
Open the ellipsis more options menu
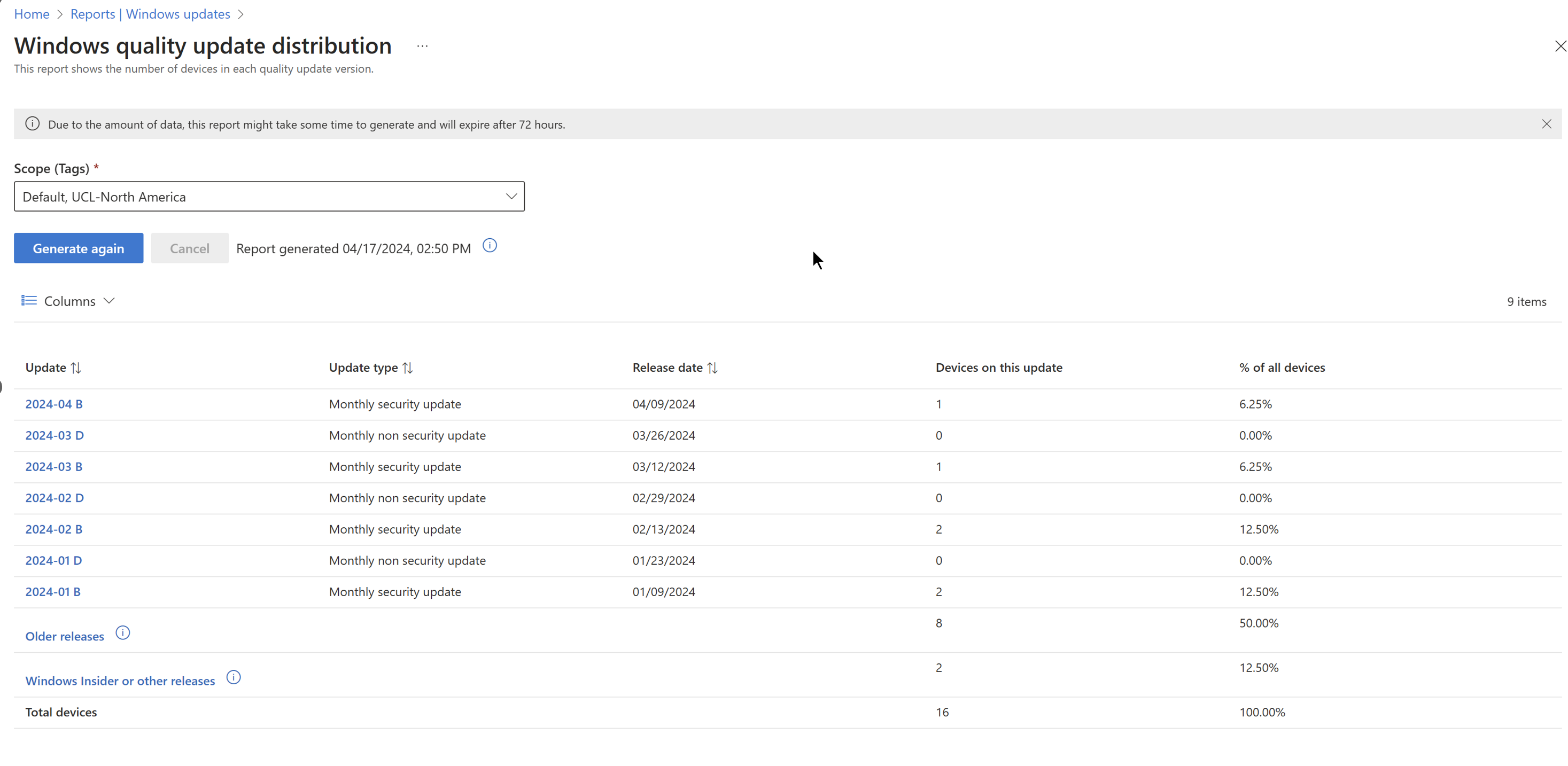[x=422, y=46]
